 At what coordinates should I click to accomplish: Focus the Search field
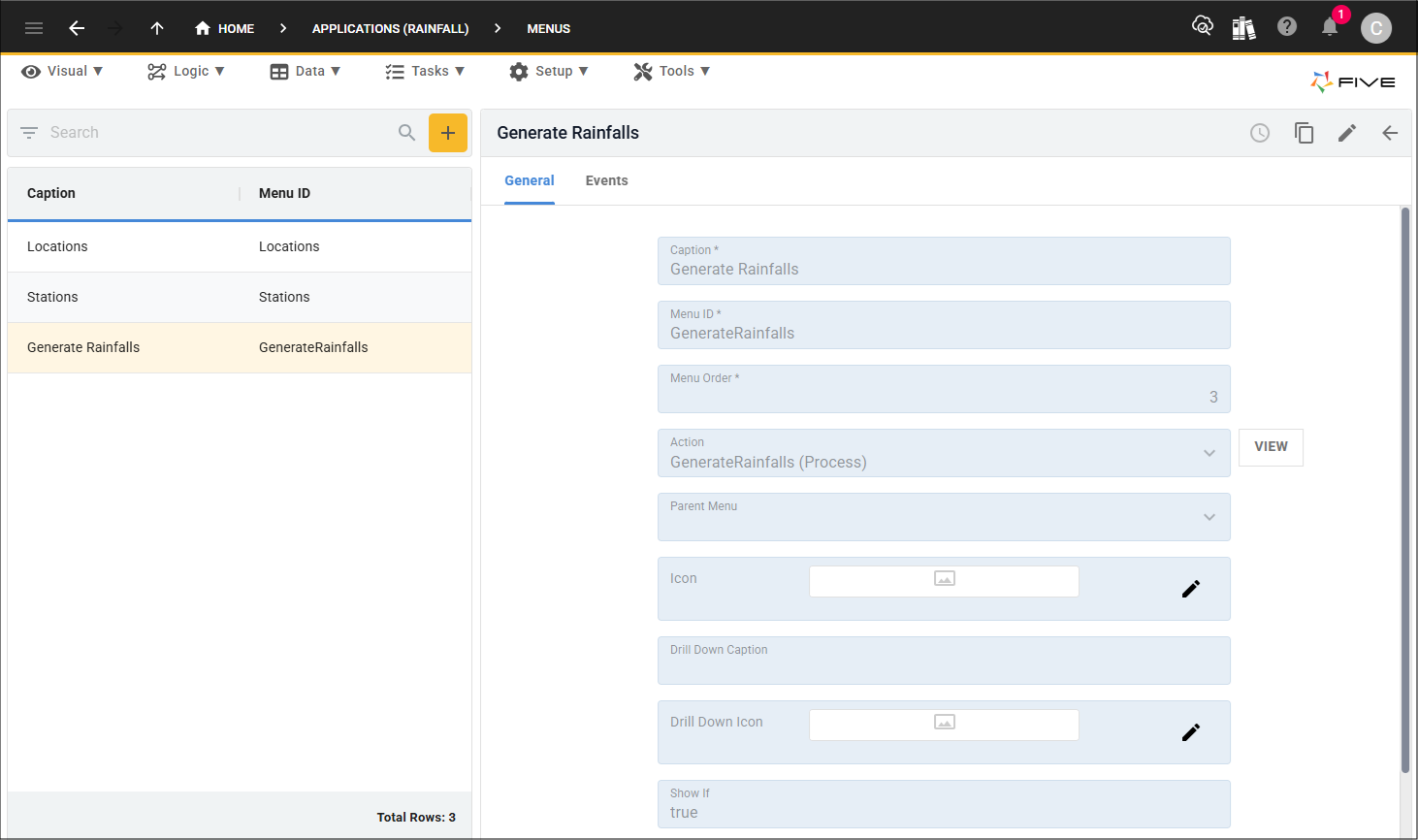coord(218,132)
